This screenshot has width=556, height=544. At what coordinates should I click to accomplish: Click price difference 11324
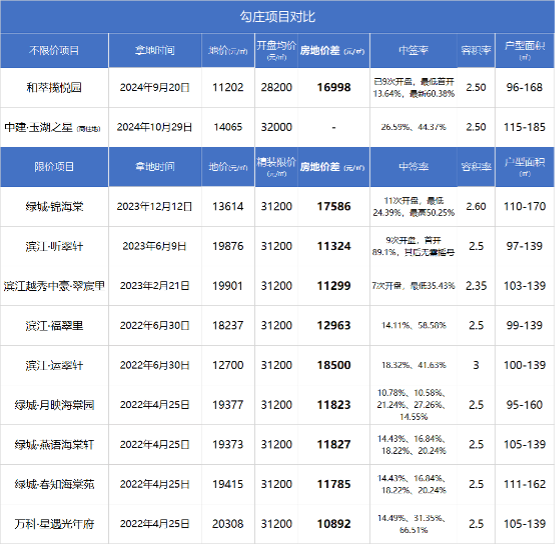(x=334, y=246)
